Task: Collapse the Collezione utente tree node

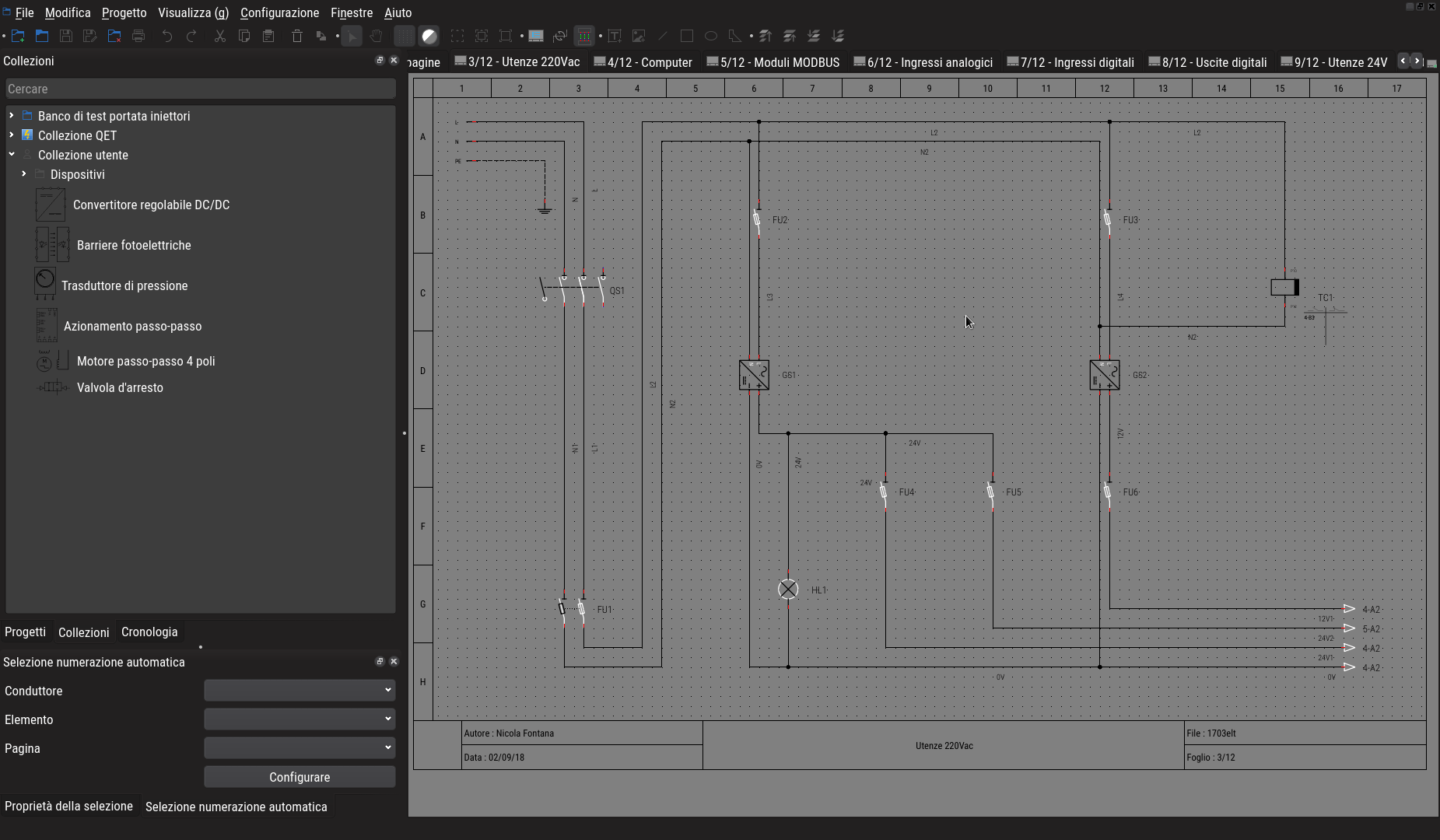Action: [12, 154]
